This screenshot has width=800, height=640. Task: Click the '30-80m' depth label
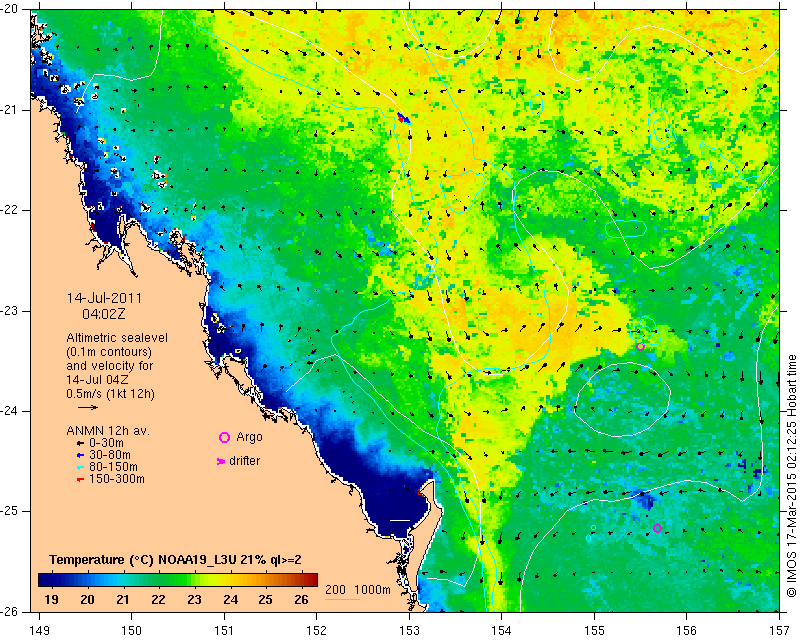tap(110, 455)
